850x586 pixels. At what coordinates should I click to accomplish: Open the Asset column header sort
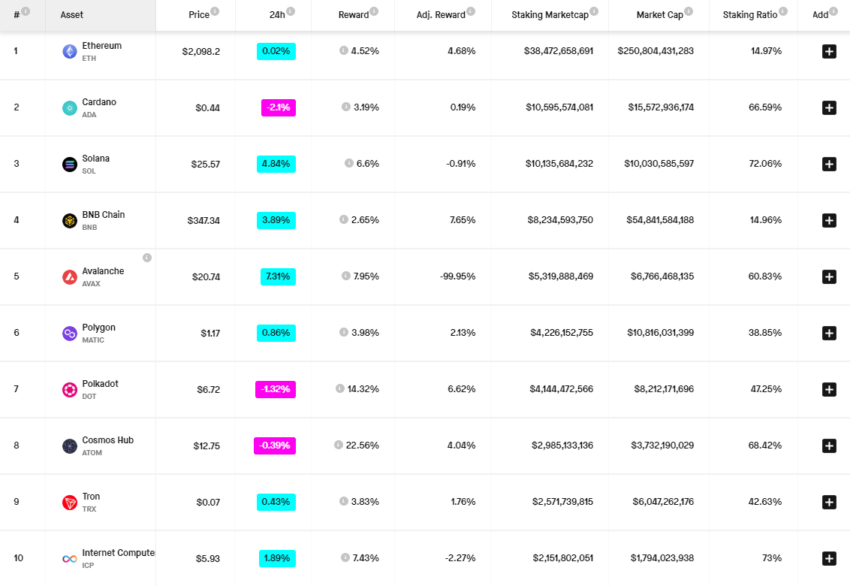tap(71, 15)
